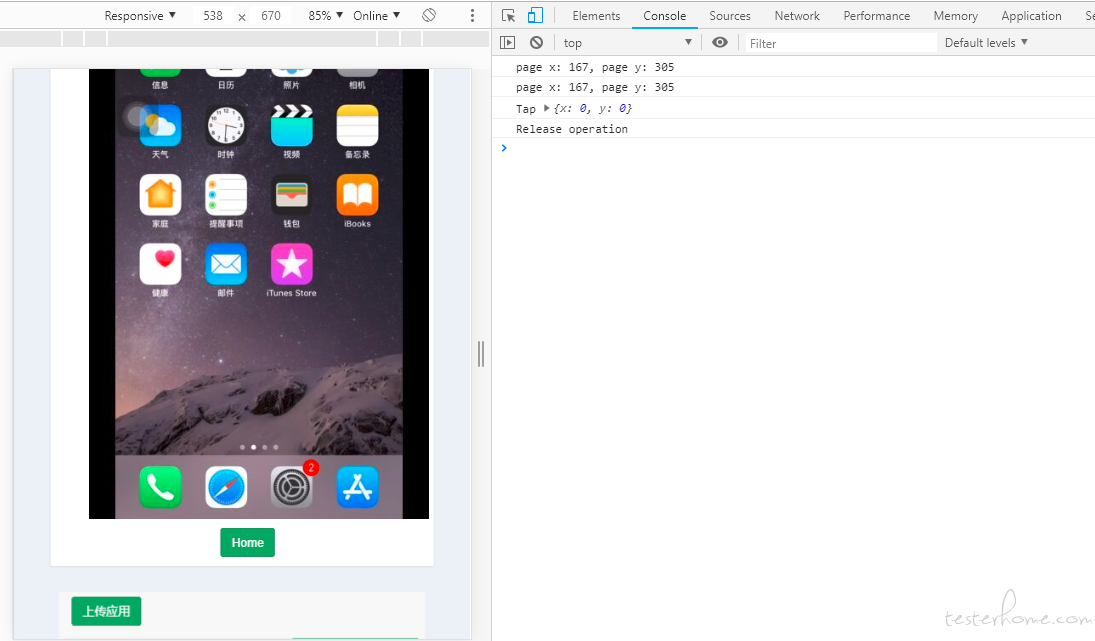The width and height of the screenshot is (1095, 641).
Task: Rotate the device viewport orientation
Action: coord(429,15)
